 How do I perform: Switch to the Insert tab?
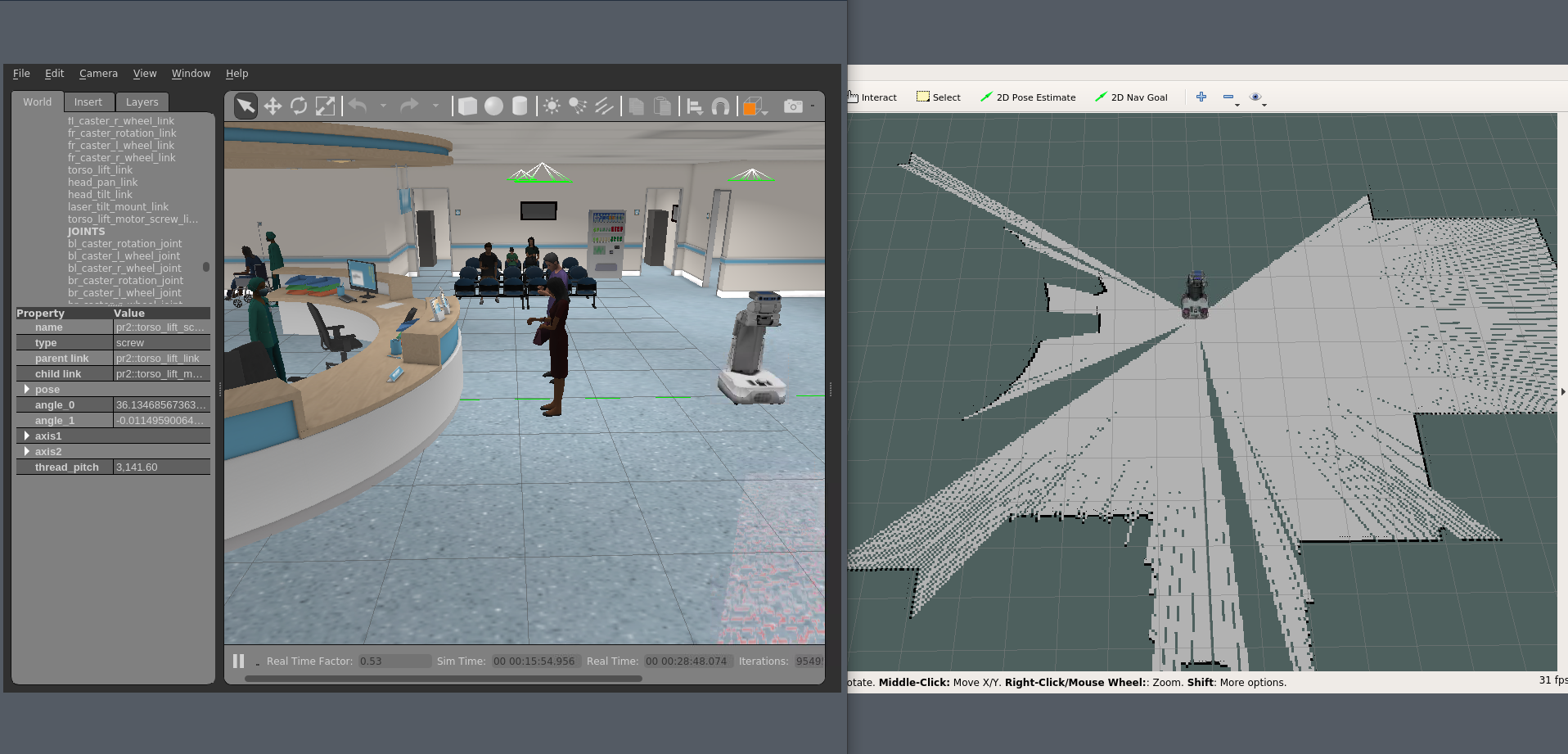(88, 102)
